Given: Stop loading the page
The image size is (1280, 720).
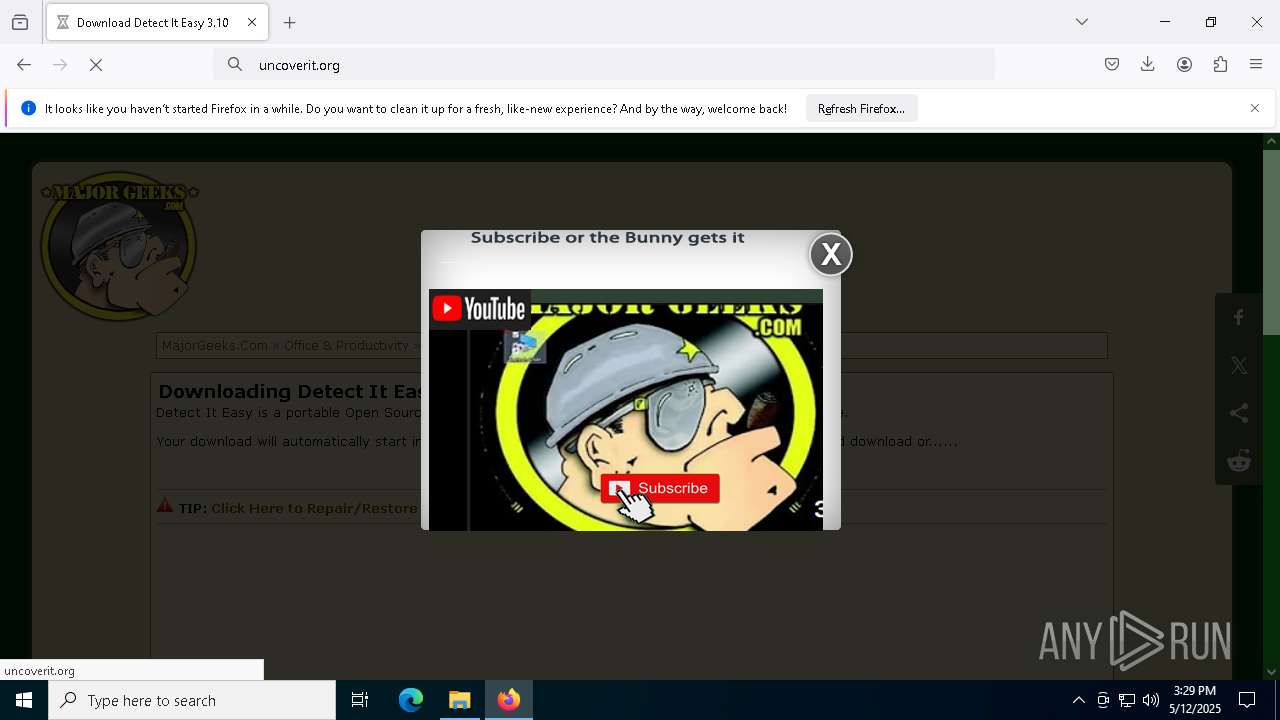Looking at the screenshot, I should (x=96, y=65).
